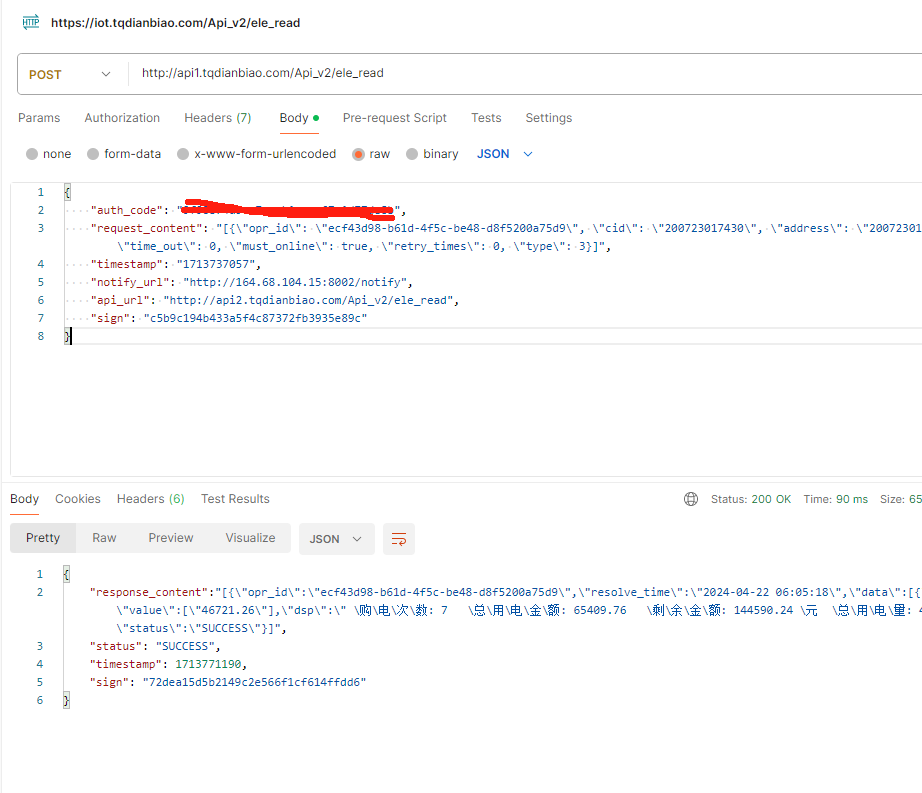
Task: Select the none body type radio
Action: [32, 154]
